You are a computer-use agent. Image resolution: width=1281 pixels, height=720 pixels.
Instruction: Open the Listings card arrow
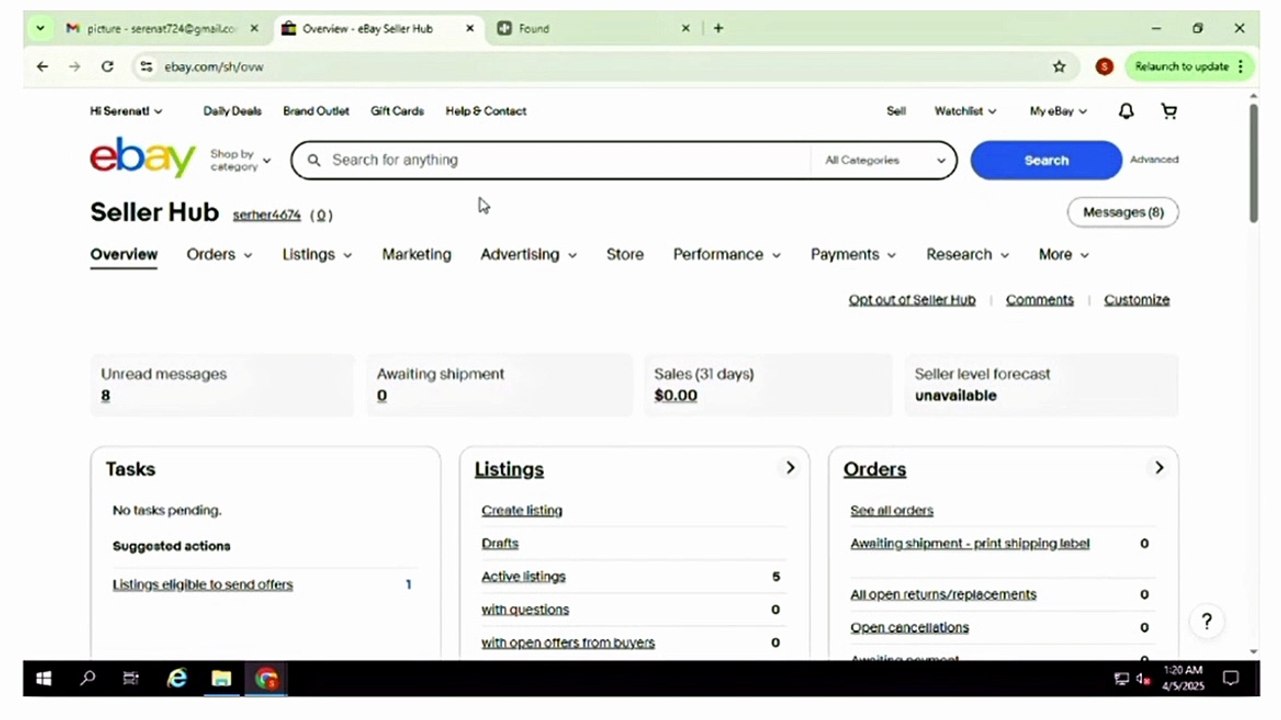(790, 468)
